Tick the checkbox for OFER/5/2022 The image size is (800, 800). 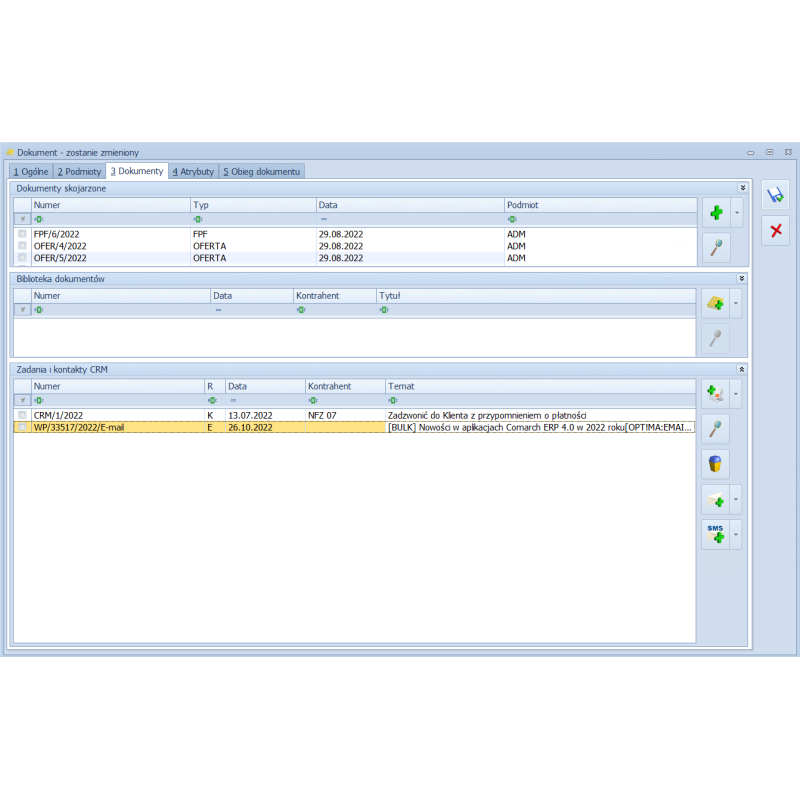click(x=22, y=258)
